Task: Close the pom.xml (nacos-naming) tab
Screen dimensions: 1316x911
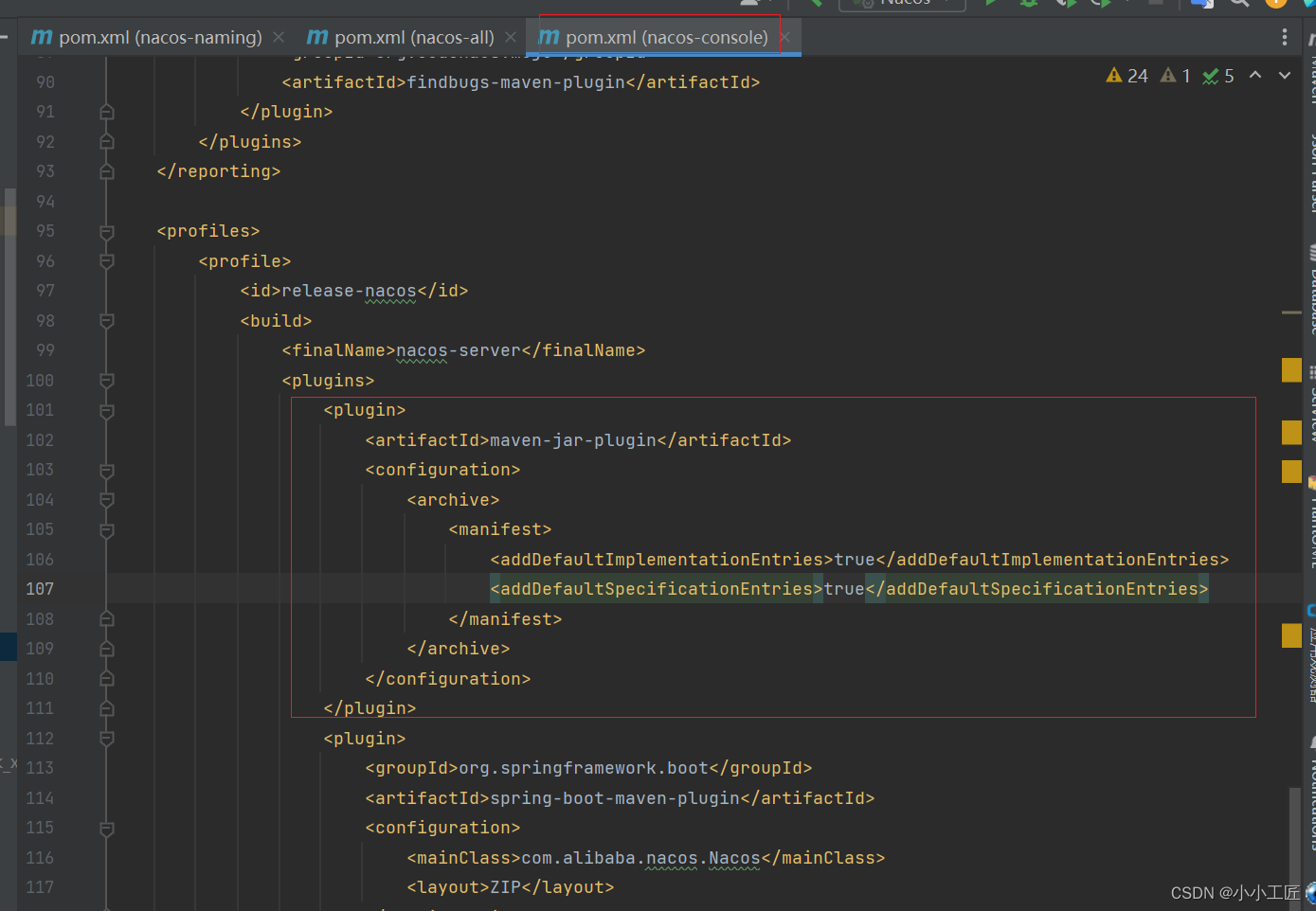Action: tap(279, 38)
